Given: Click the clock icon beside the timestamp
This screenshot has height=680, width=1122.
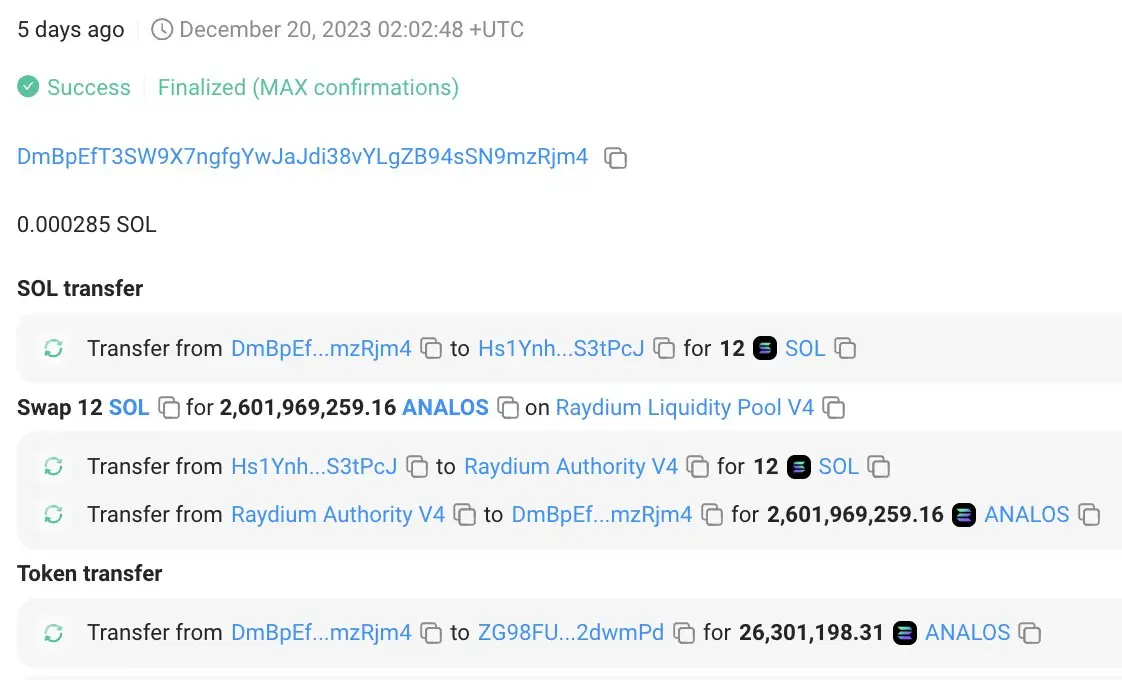Looking at the screenshot, I should [x=162, y=29].
